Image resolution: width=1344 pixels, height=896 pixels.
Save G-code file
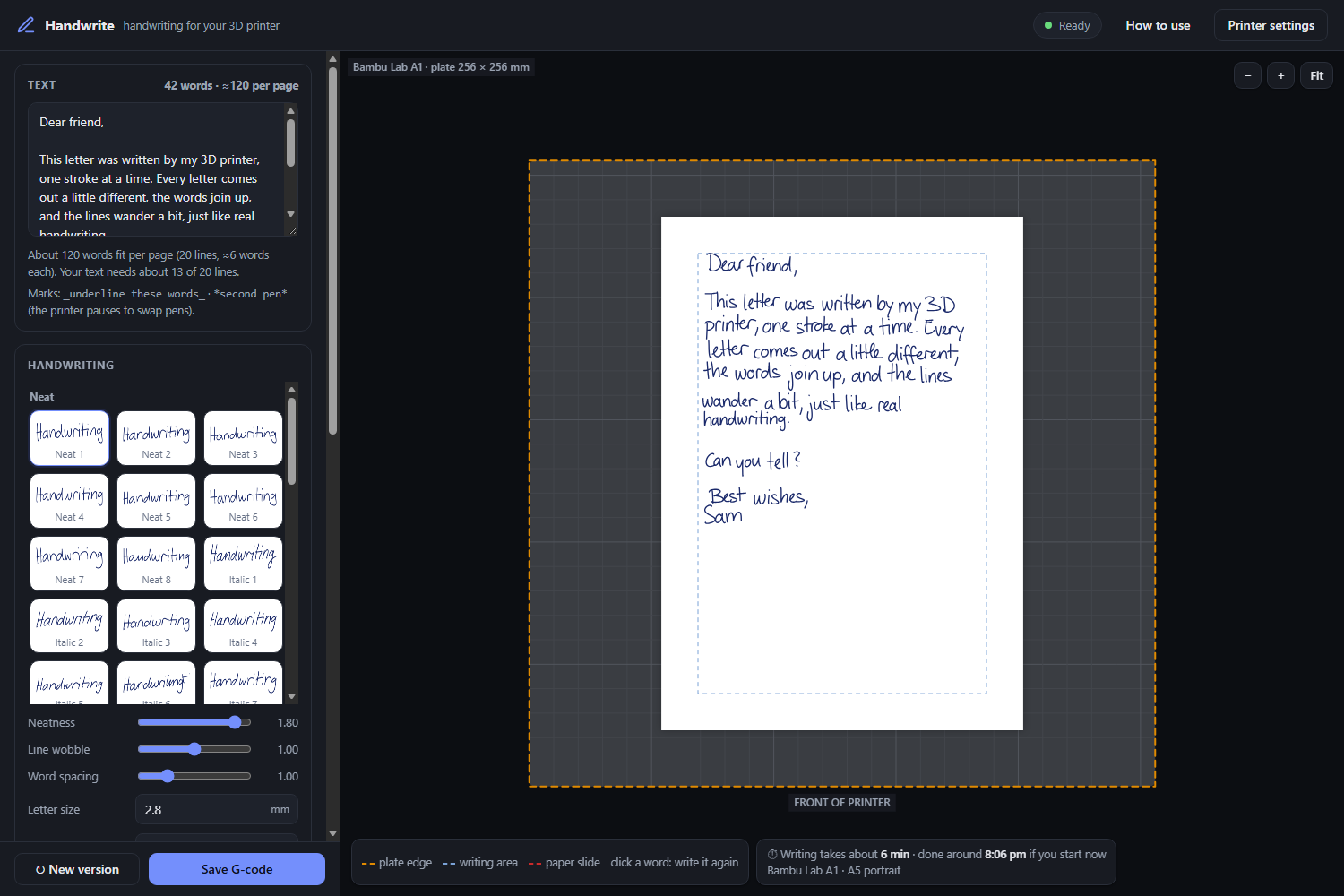tap(237, 869)
